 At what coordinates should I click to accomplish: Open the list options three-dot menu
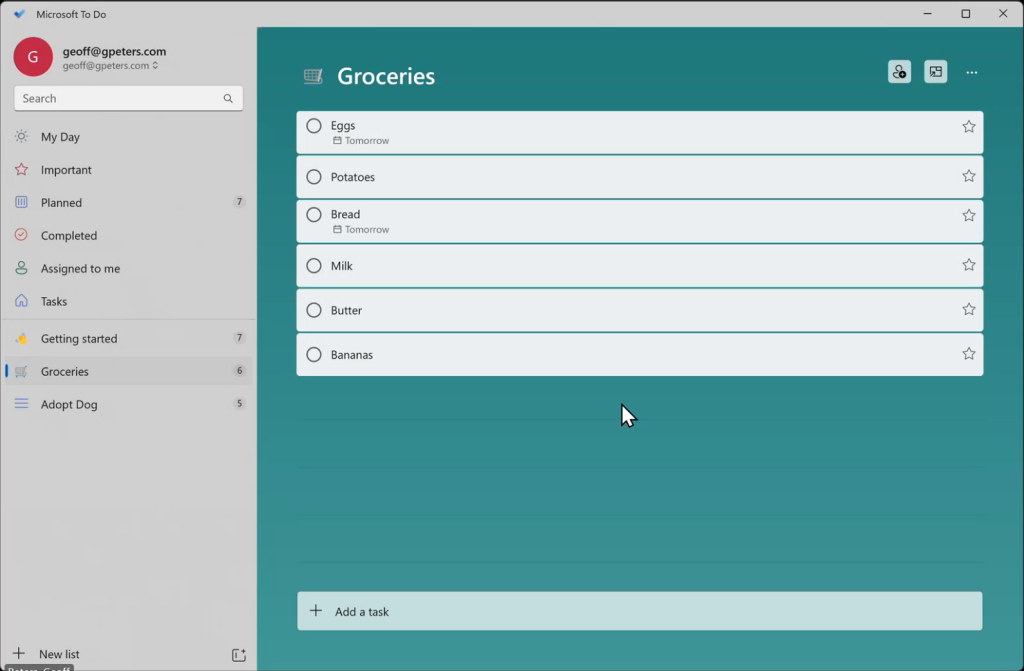[971, 72]
